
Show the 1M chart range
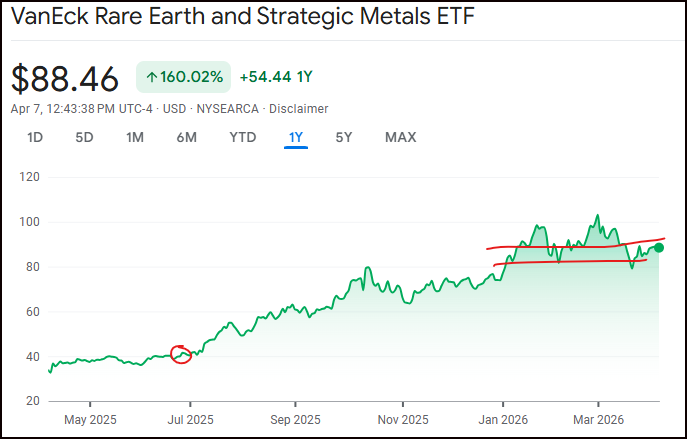[x=135, y=137]
